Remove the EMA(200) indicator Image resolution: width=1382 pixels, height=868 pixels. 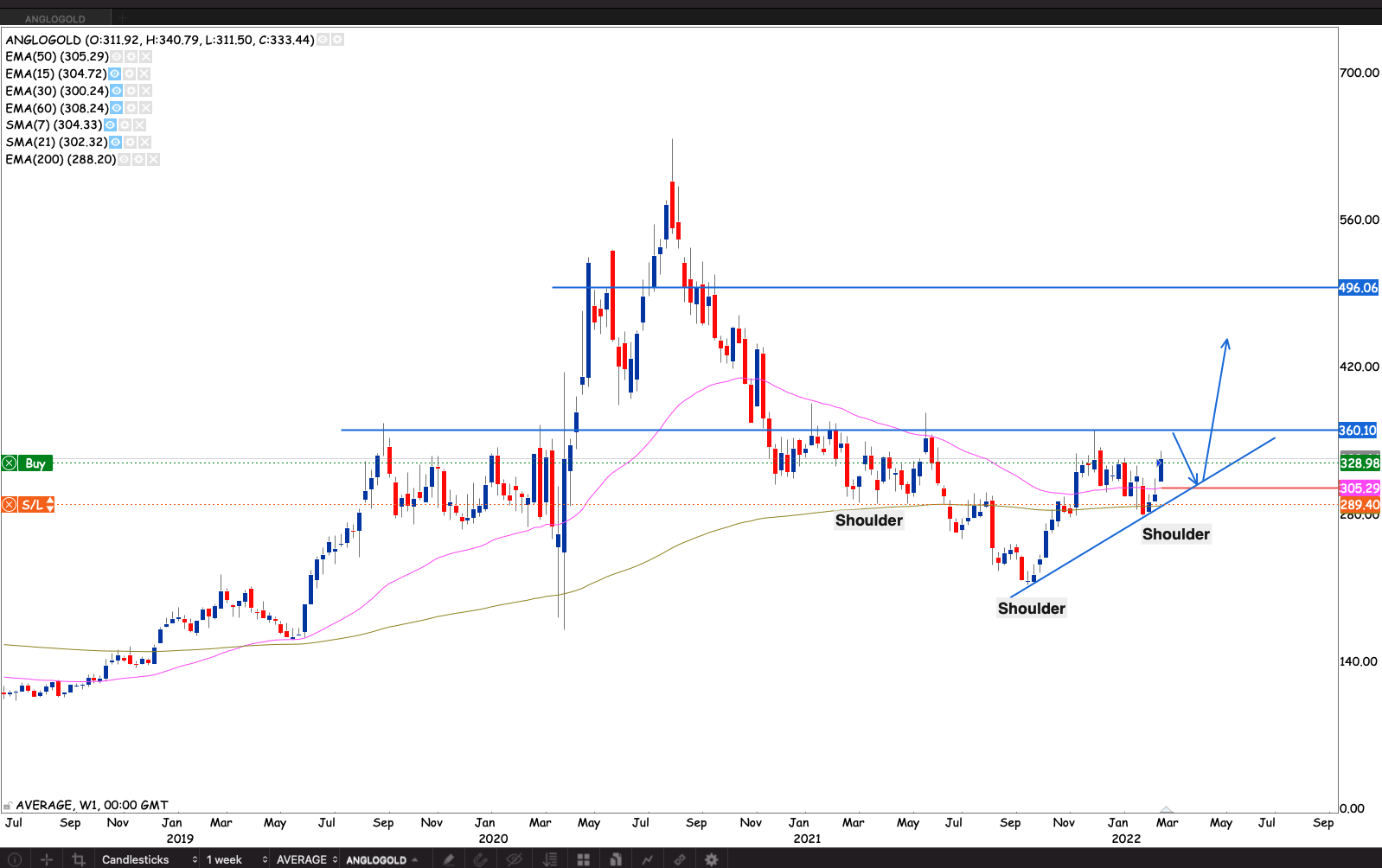tap(153, 160)
